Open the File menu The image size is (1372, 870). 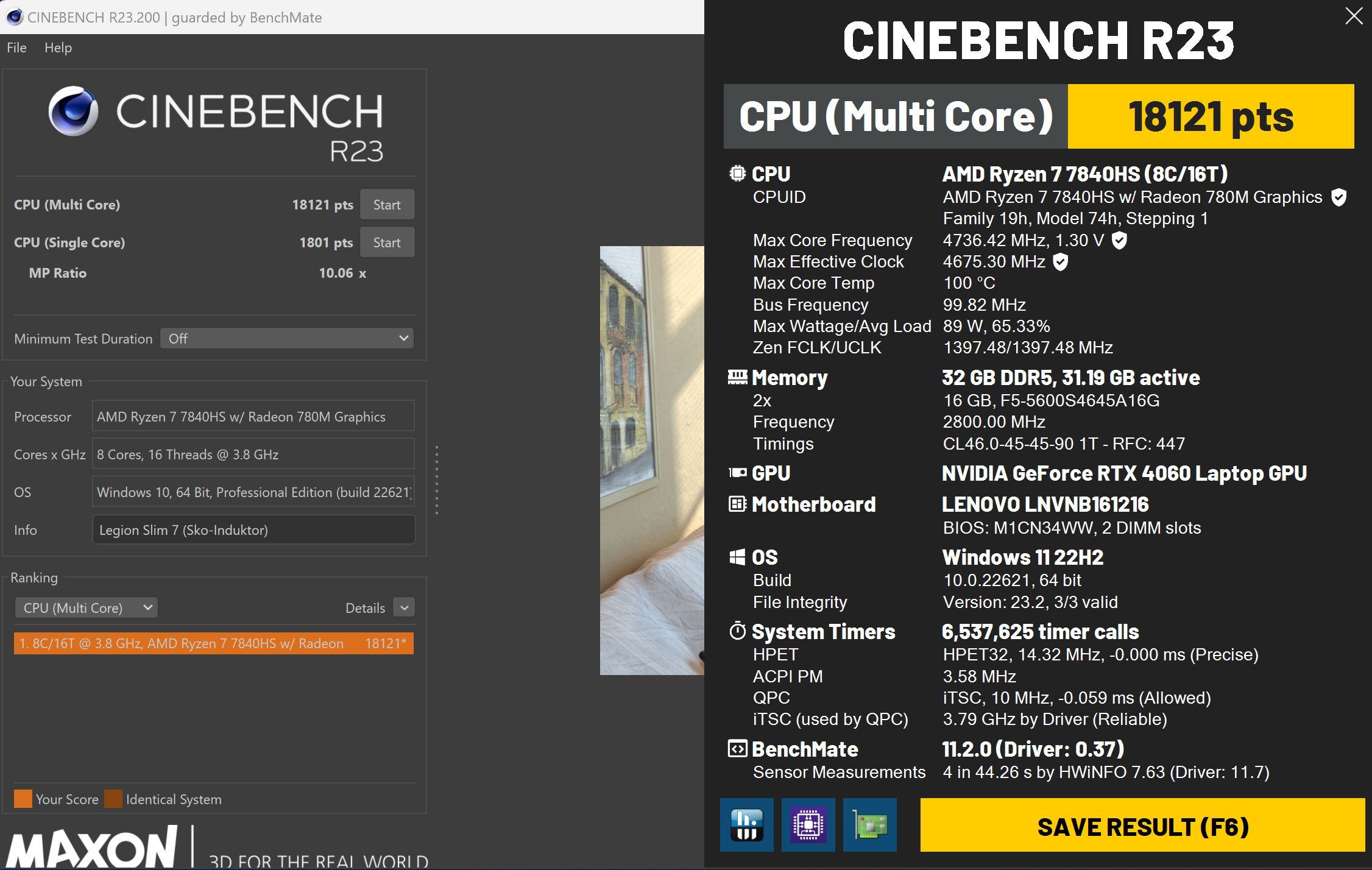16,48
